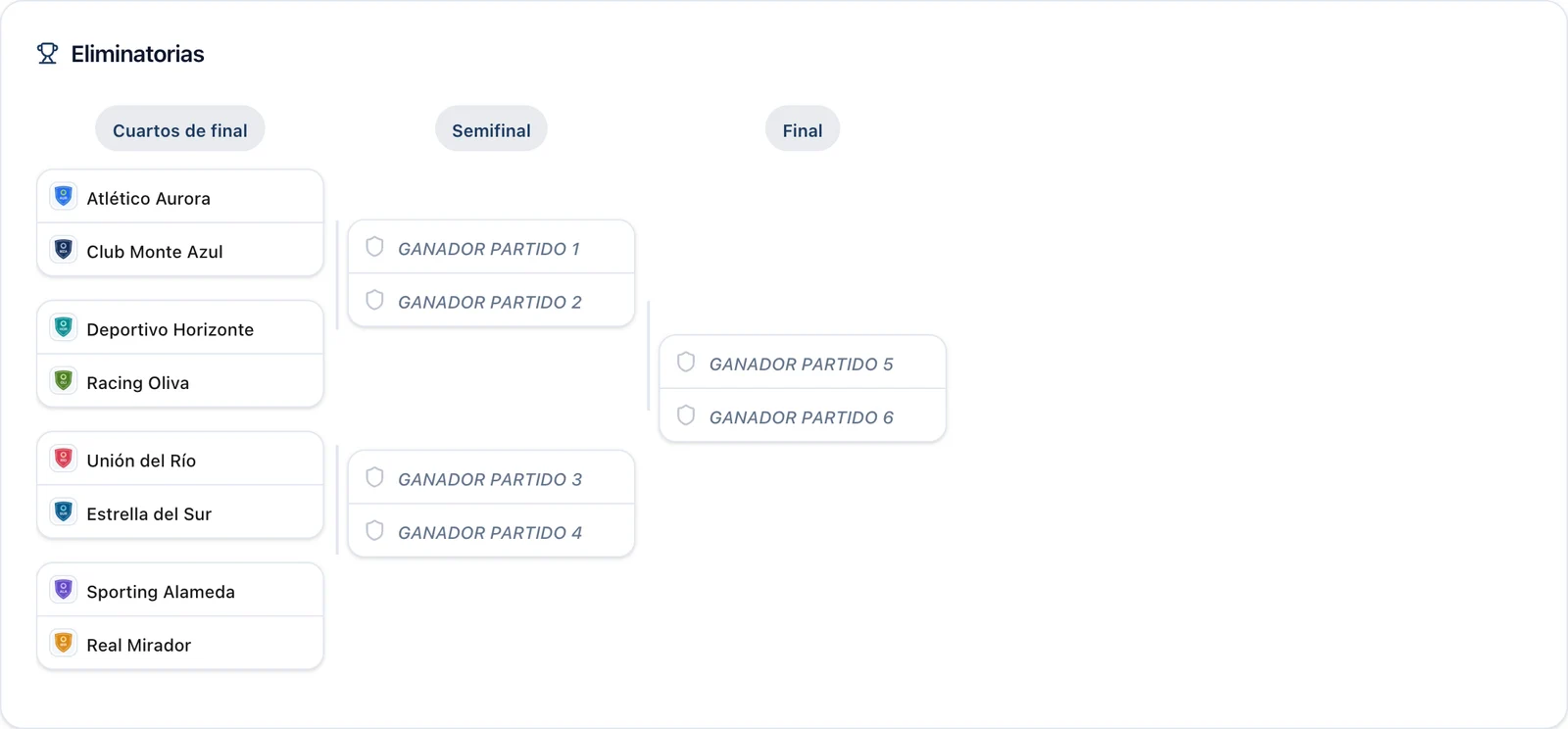
Task: Select the Final round label
Action: click(x=803, y=129)
